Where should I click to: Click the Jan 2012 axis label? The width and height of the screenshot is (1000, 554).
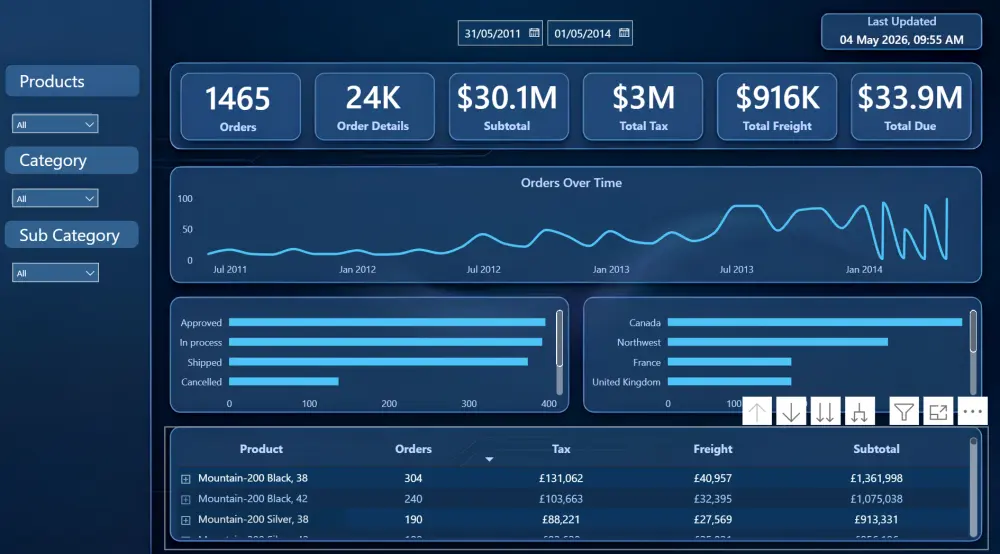point(357,270)
